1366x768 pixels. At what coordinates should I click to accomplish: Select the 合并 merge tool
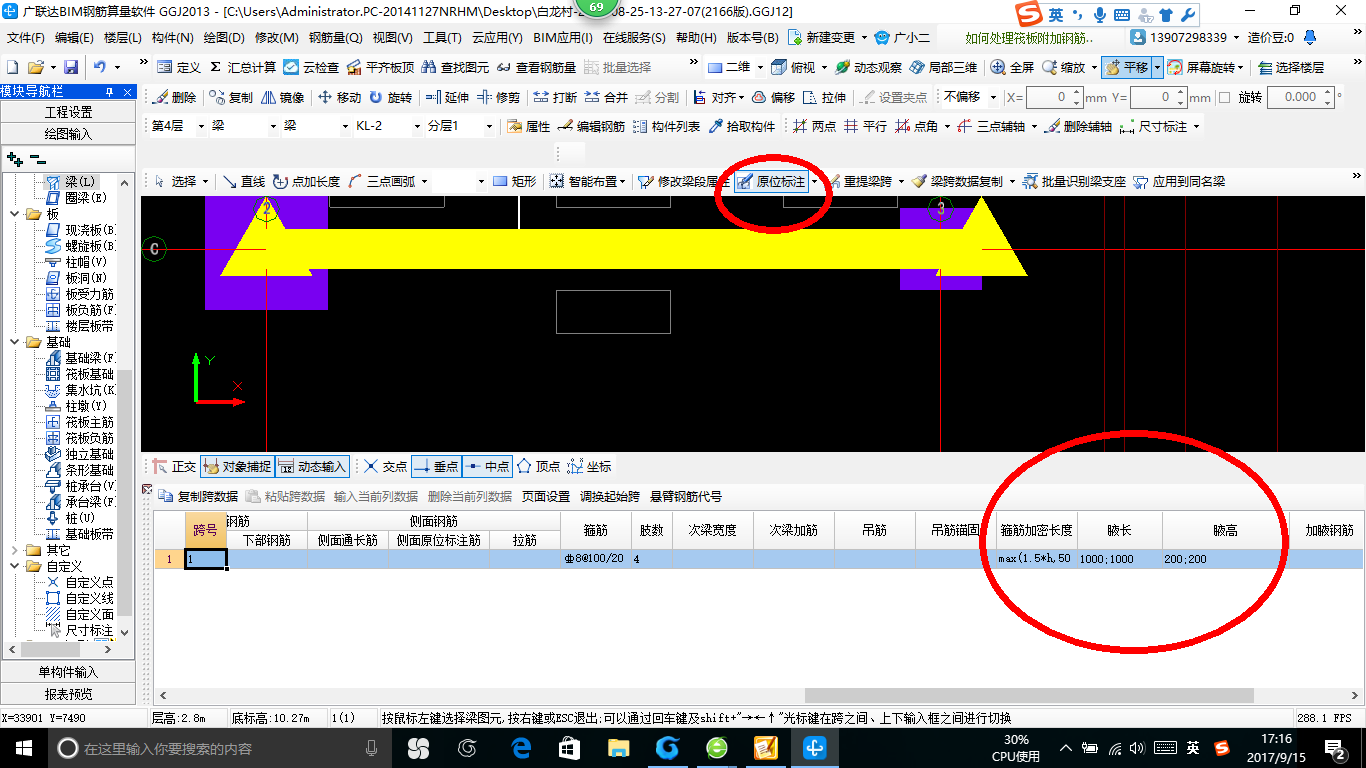point(606,97)
